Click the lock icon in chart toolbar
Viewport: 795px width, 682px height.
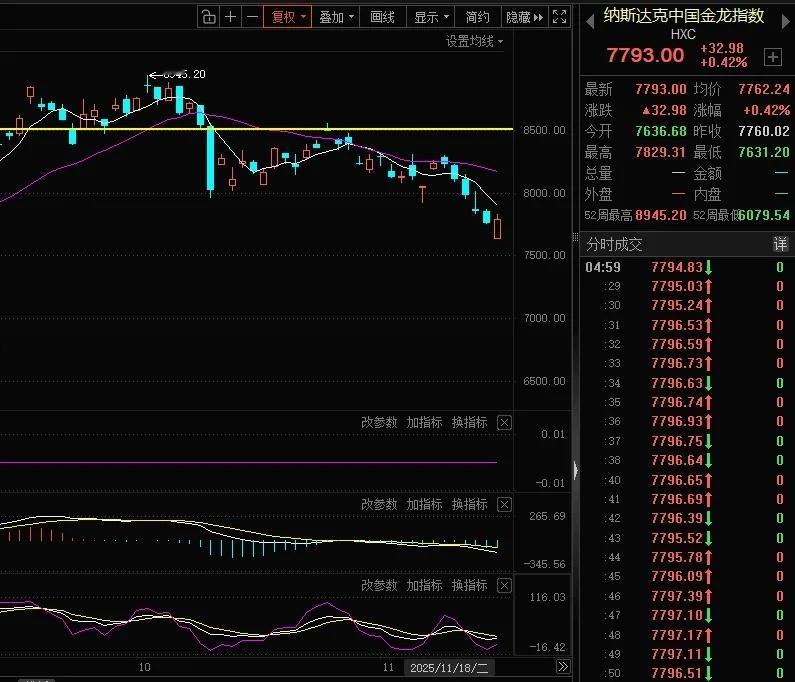click(208, 17)
